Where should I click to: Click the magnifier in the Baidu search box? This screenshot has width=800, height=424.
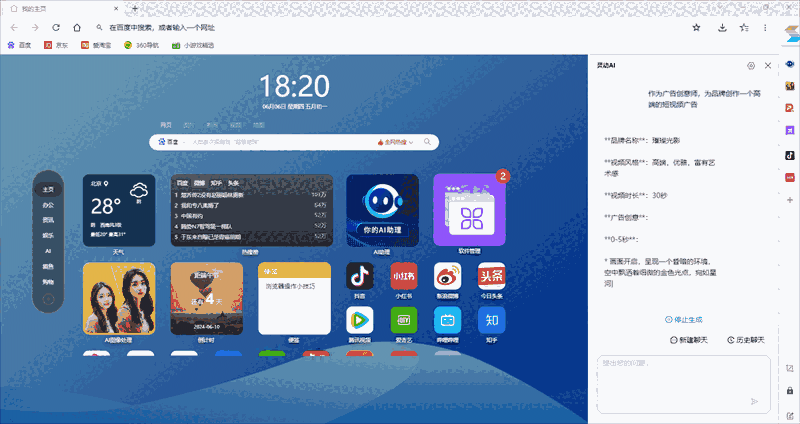427,142
